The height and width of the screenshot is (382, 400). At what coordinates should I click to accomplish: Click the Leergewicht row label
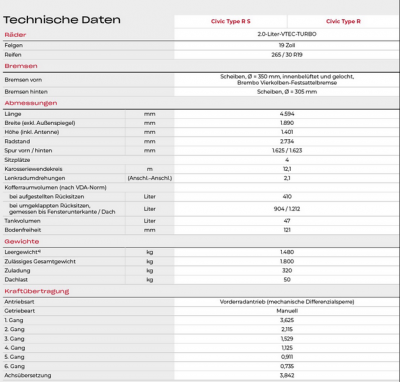[x=23, y=252]
